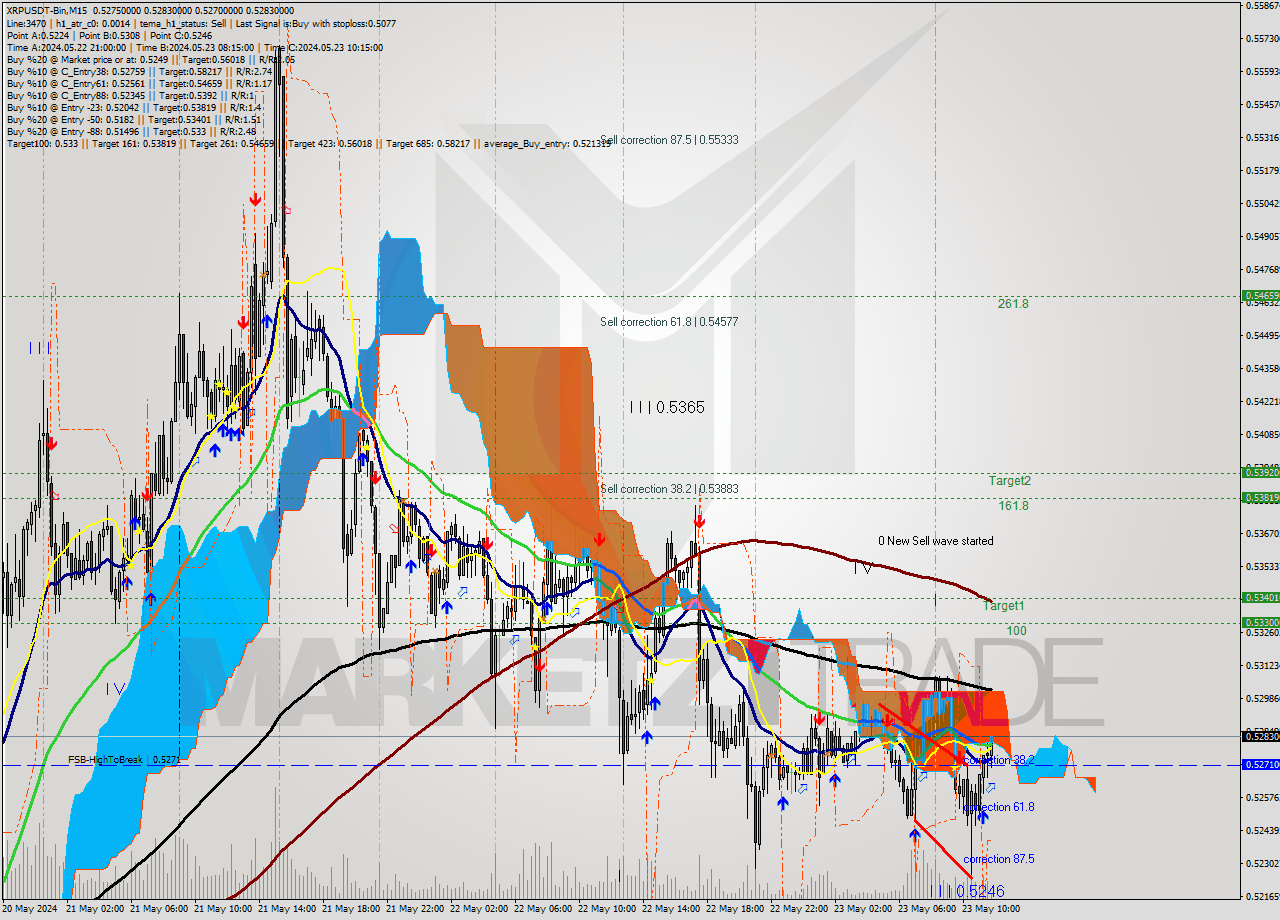
Task: Click the '21 May 18:00' time label
Action: pyautogui.click(x=351, y=909)
